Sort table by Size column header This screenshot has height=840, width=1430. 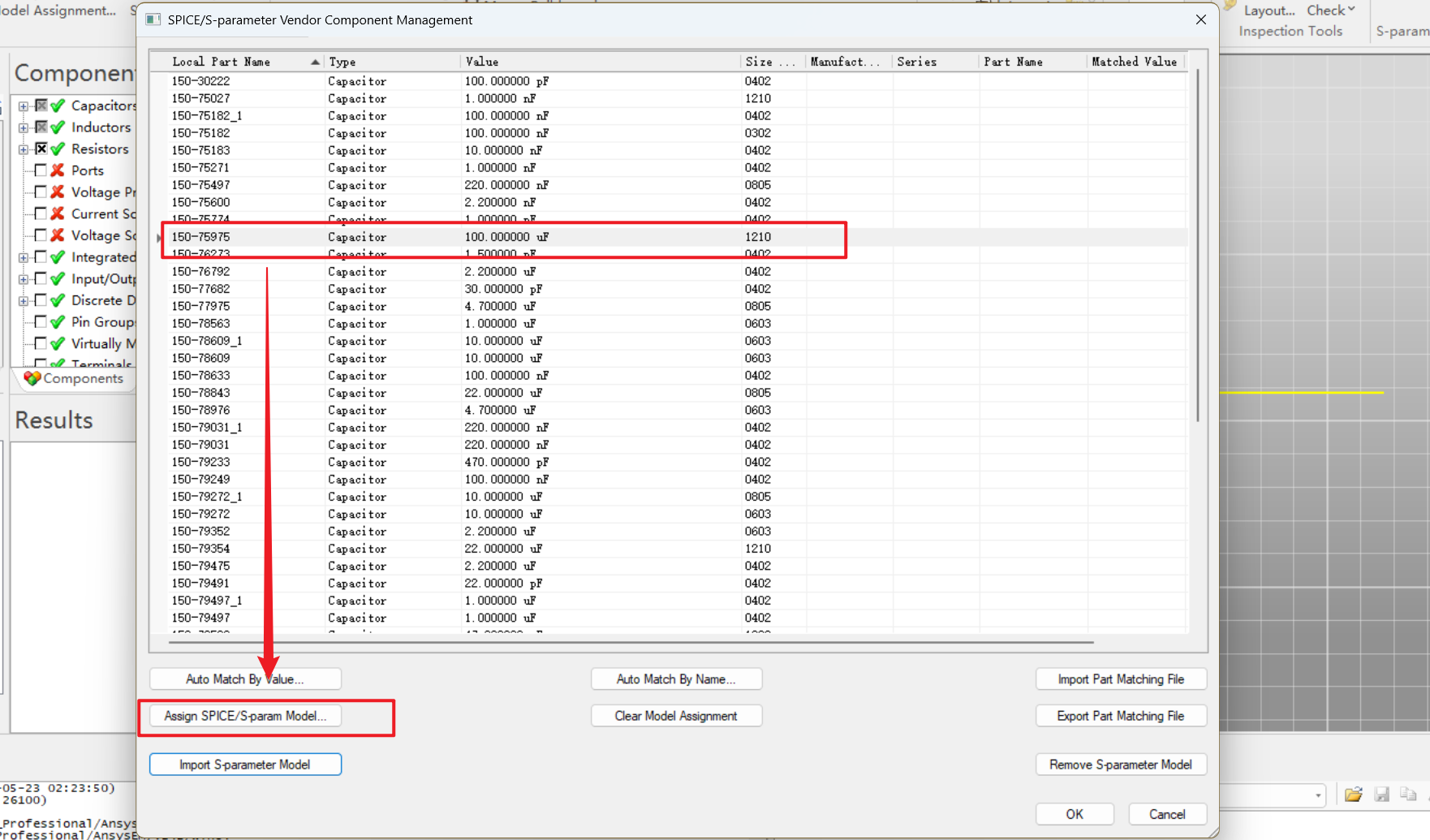[771, 62]
